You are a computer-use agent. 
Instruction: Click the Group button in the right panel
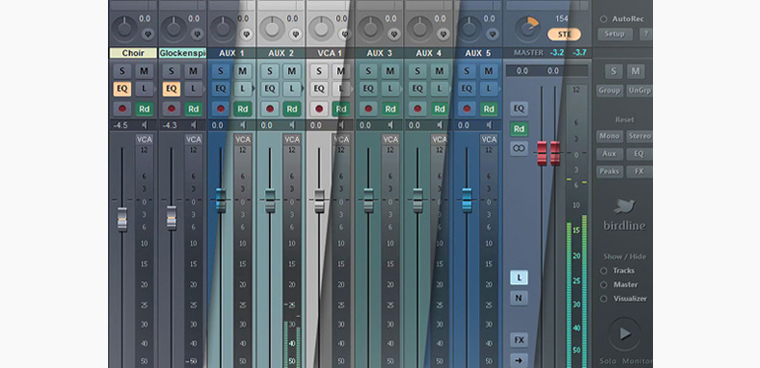click(609, 91)
